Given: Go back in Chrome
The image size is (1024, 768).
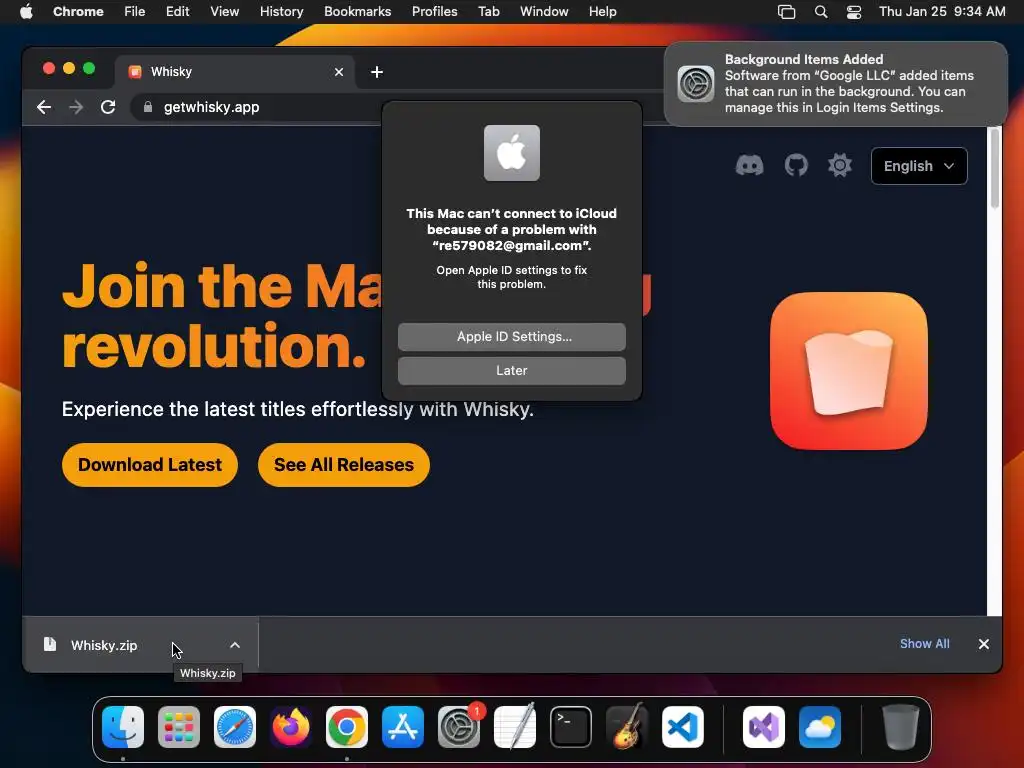Looking at the screenshot, I should (44, 107).
